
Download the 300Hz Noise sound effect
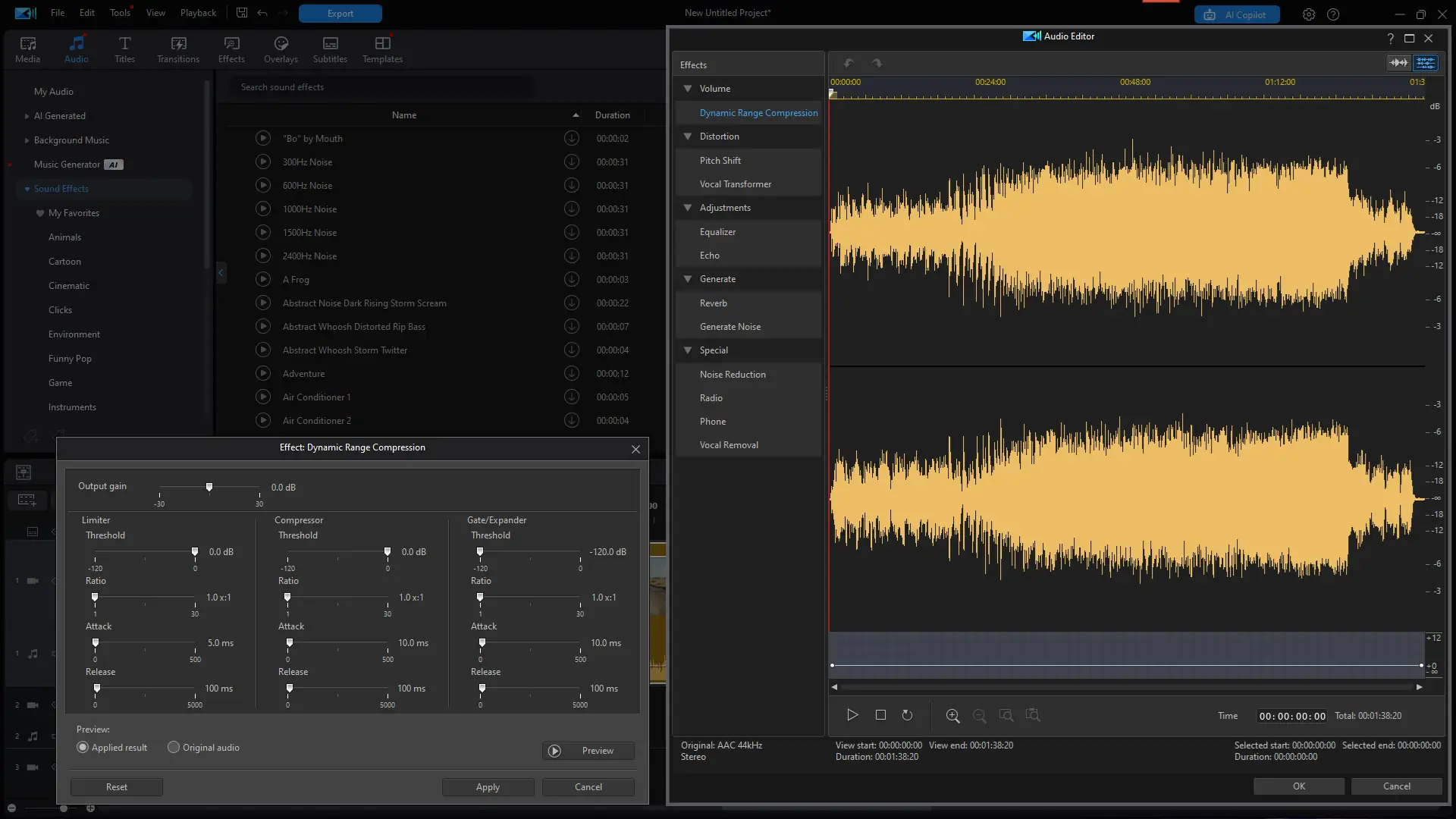[x=572, y=162]
